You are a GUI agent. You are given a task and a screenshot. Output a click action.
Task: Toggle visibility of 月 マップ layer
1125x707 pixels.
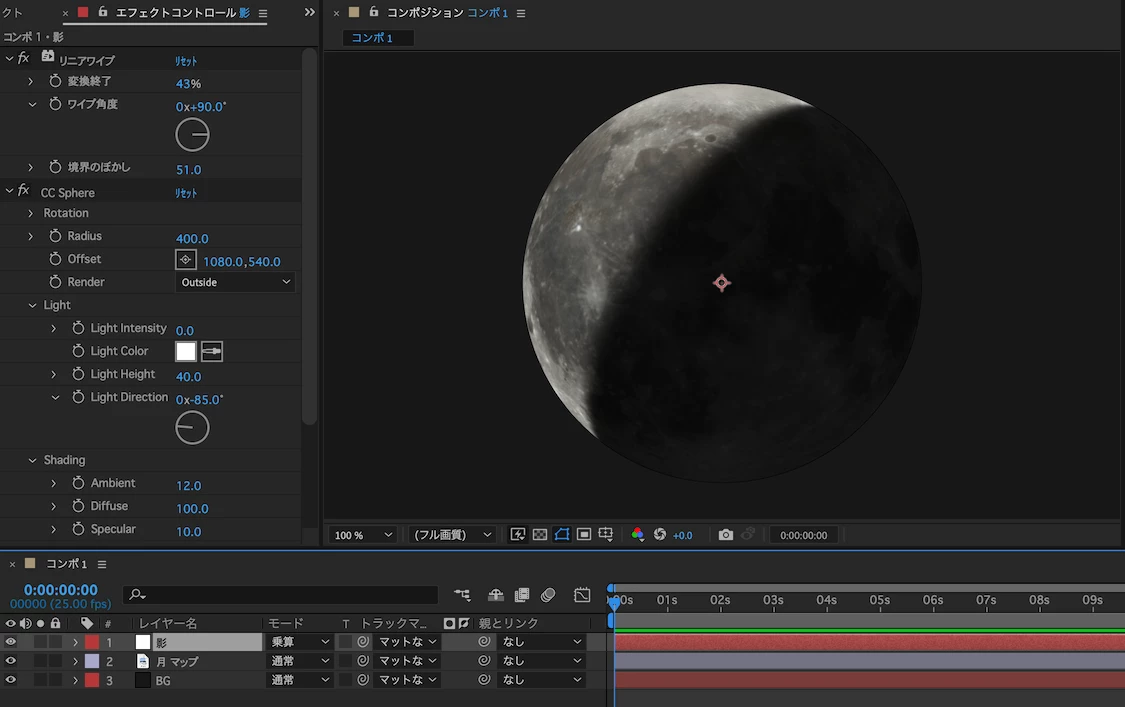click(11, 661)
